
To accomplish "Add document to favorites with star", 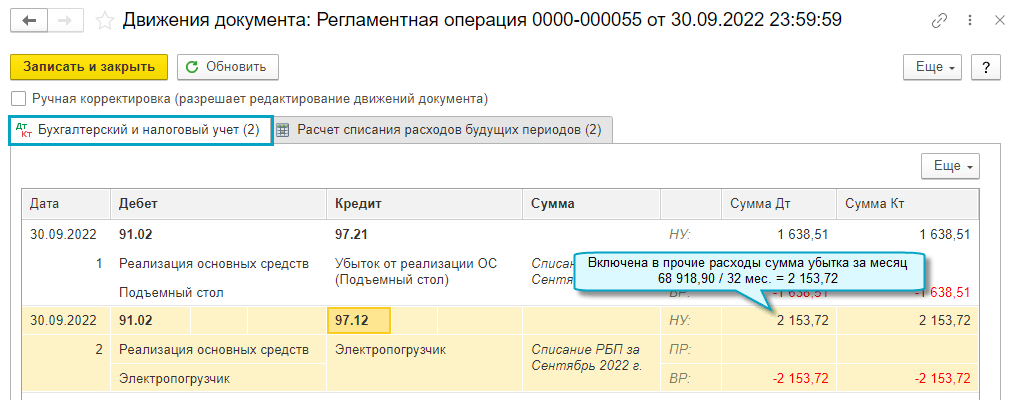I will click(x=104, y=20).
